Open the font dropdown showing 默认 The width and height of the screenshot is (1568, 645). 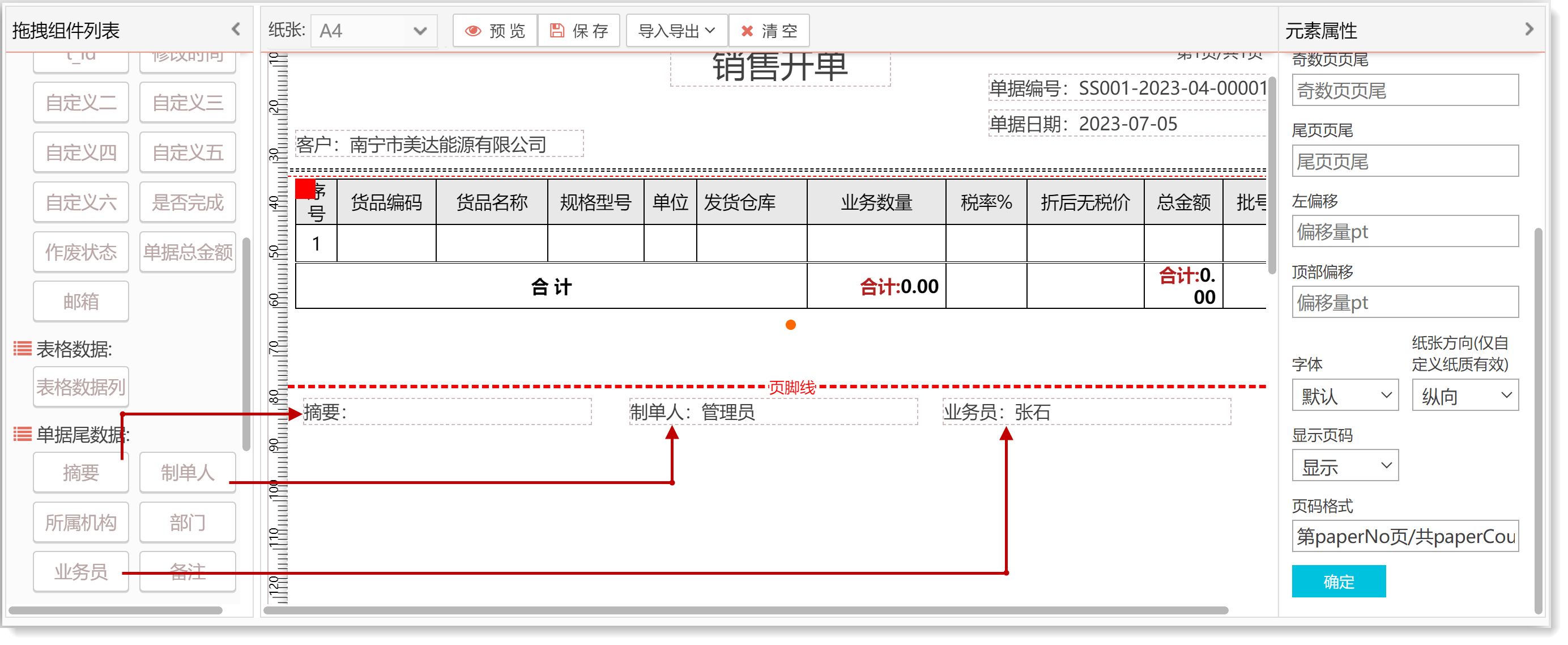coord(1344,396)
